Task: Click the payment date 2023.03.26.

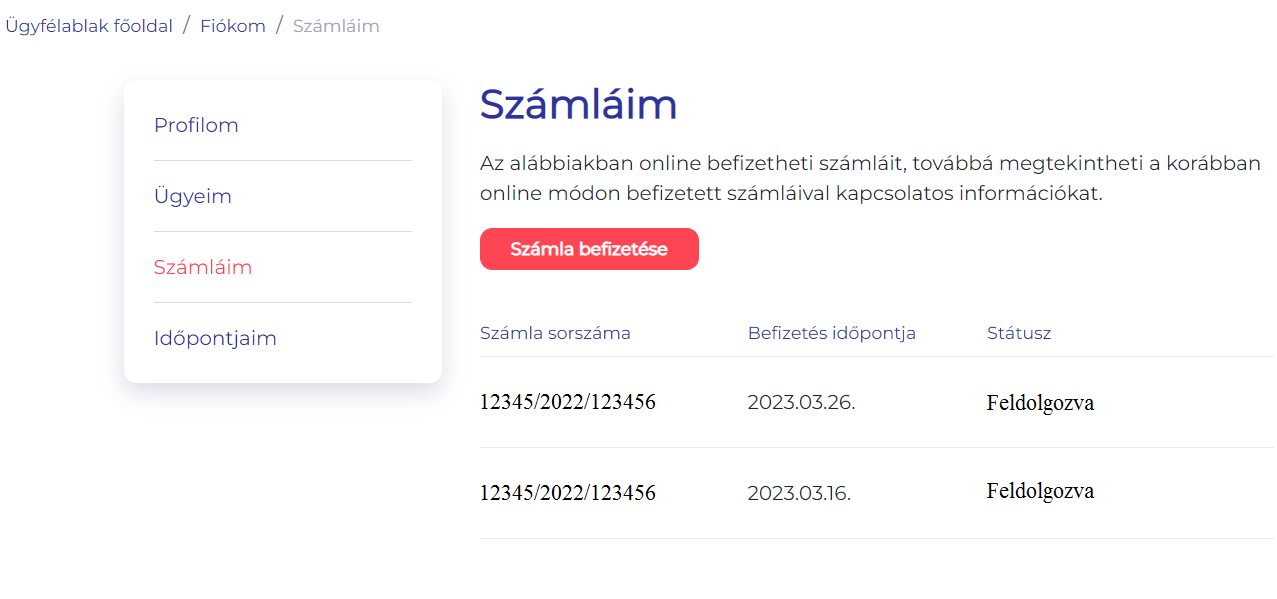Action: tap(801, 403)
